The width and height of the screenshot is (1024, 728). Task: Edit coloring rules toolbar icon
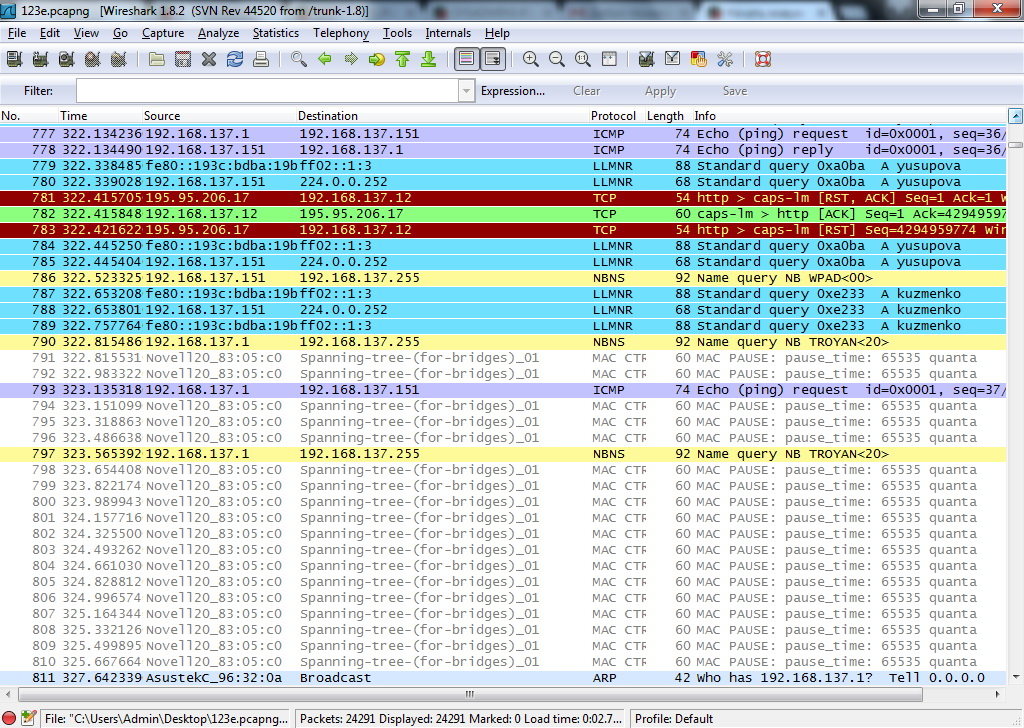[x=698, y=59]
